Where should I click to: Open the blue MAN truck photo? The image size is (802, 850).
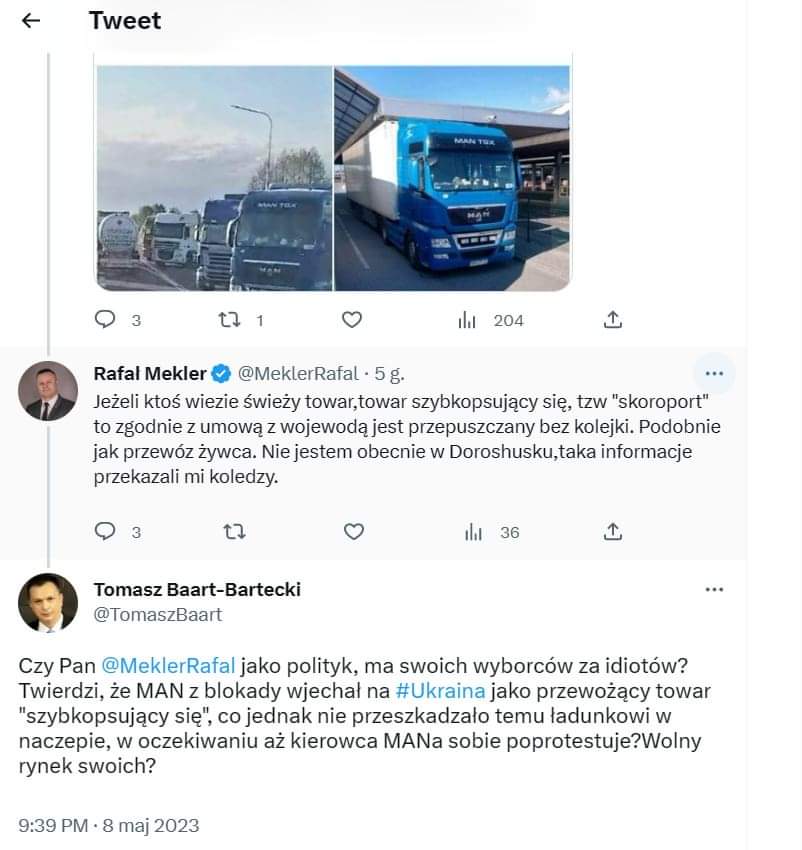452,178
